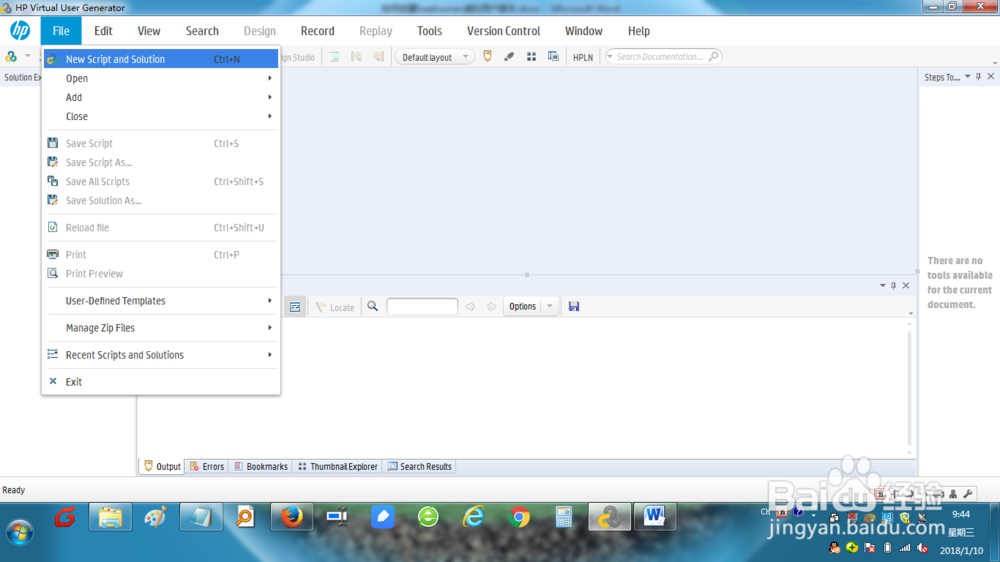This screenshot has width=1000, height=562.
Task: Open the View menu
Action: [x=149, y=31]
